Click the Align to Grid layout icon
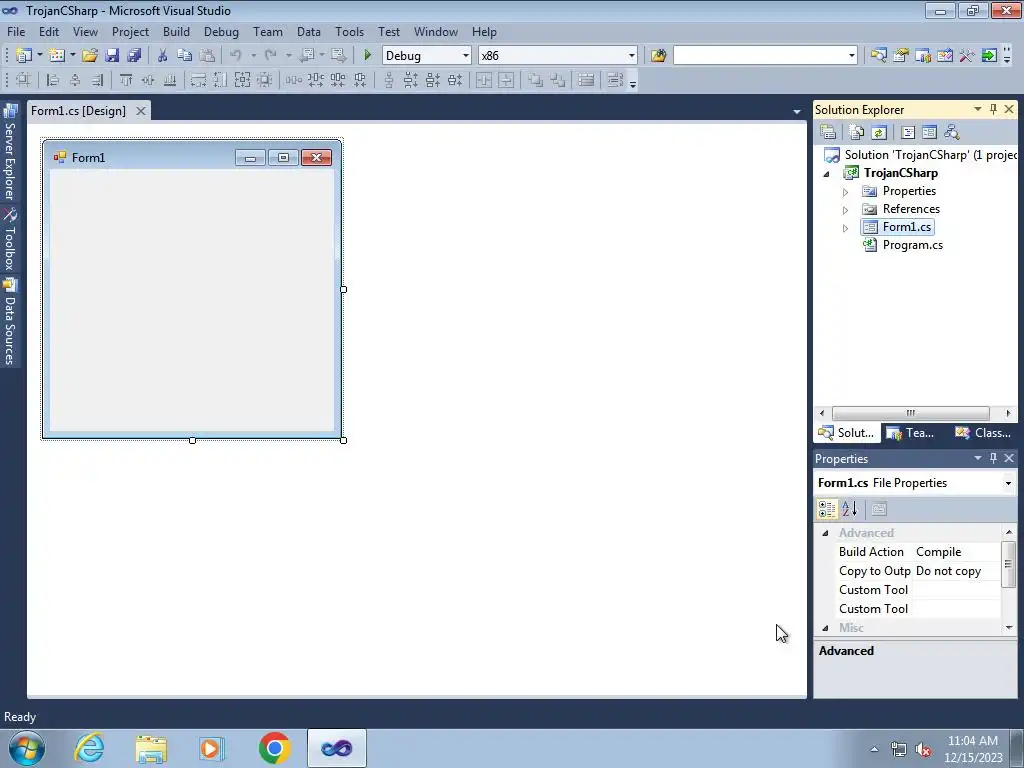Screen dimensions: 1024x768 (23, 80)
